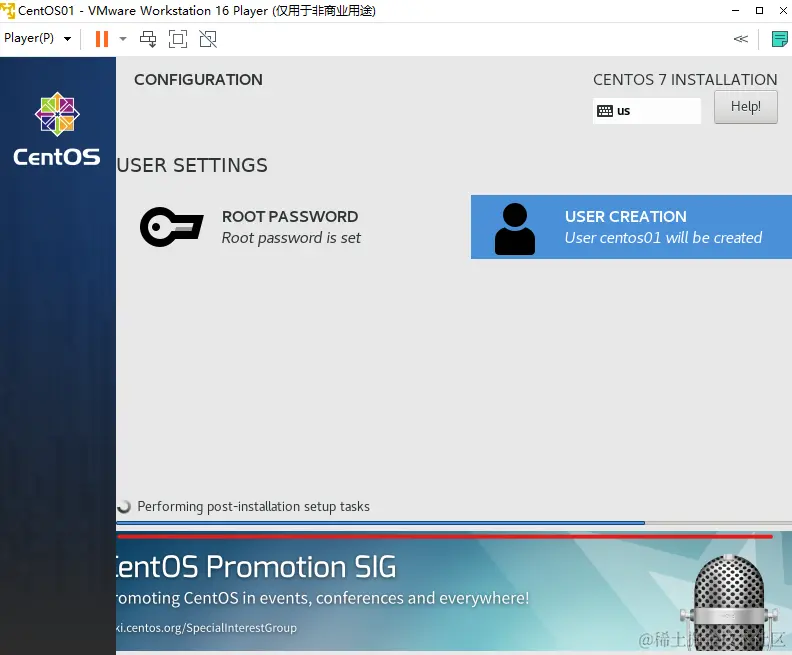This screenshot has width=792, height=655.
Task: Select the us keyboard layout indicator
Action: click(647, 111)
